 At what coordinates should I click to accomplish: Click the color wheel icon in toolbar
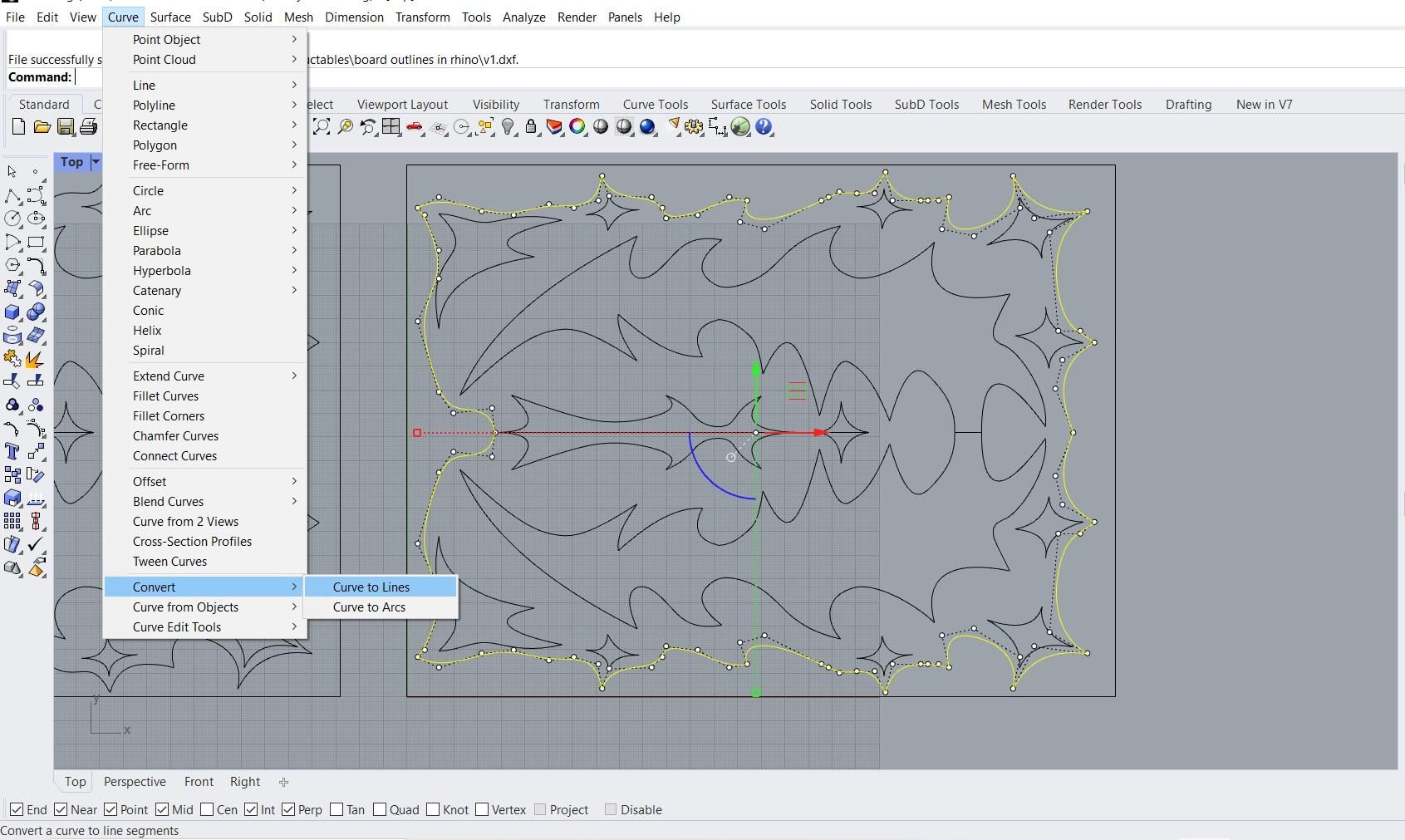[577, 127]
